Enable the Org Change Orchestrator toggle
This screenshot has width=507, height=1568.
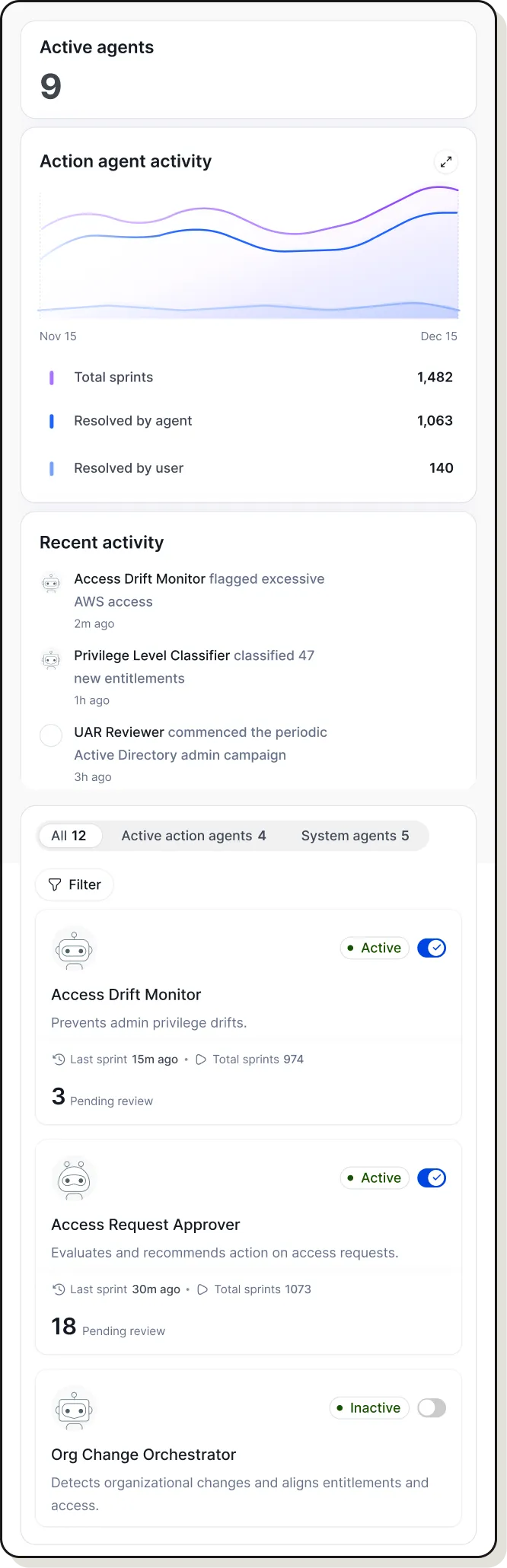(432, 1408)
